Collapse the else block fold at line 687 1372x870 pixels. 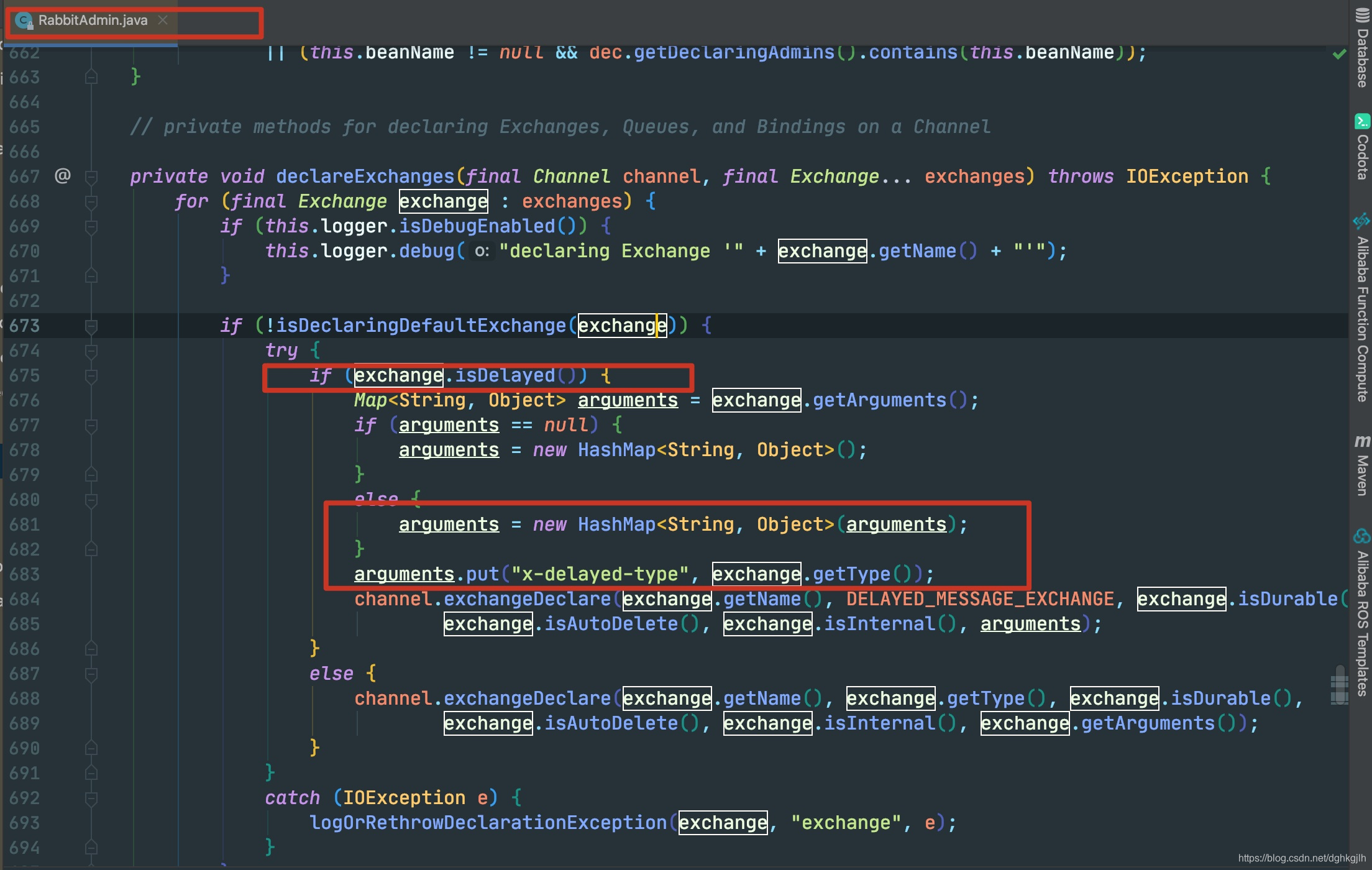91,674
